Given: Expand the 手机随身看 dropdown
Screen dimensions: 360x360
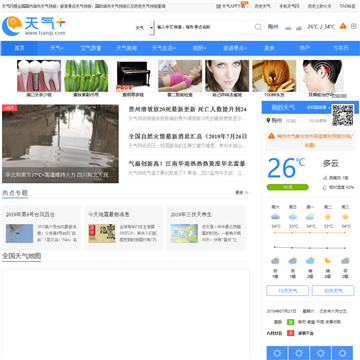Looking at the screenshot, I should click(319, 108).
